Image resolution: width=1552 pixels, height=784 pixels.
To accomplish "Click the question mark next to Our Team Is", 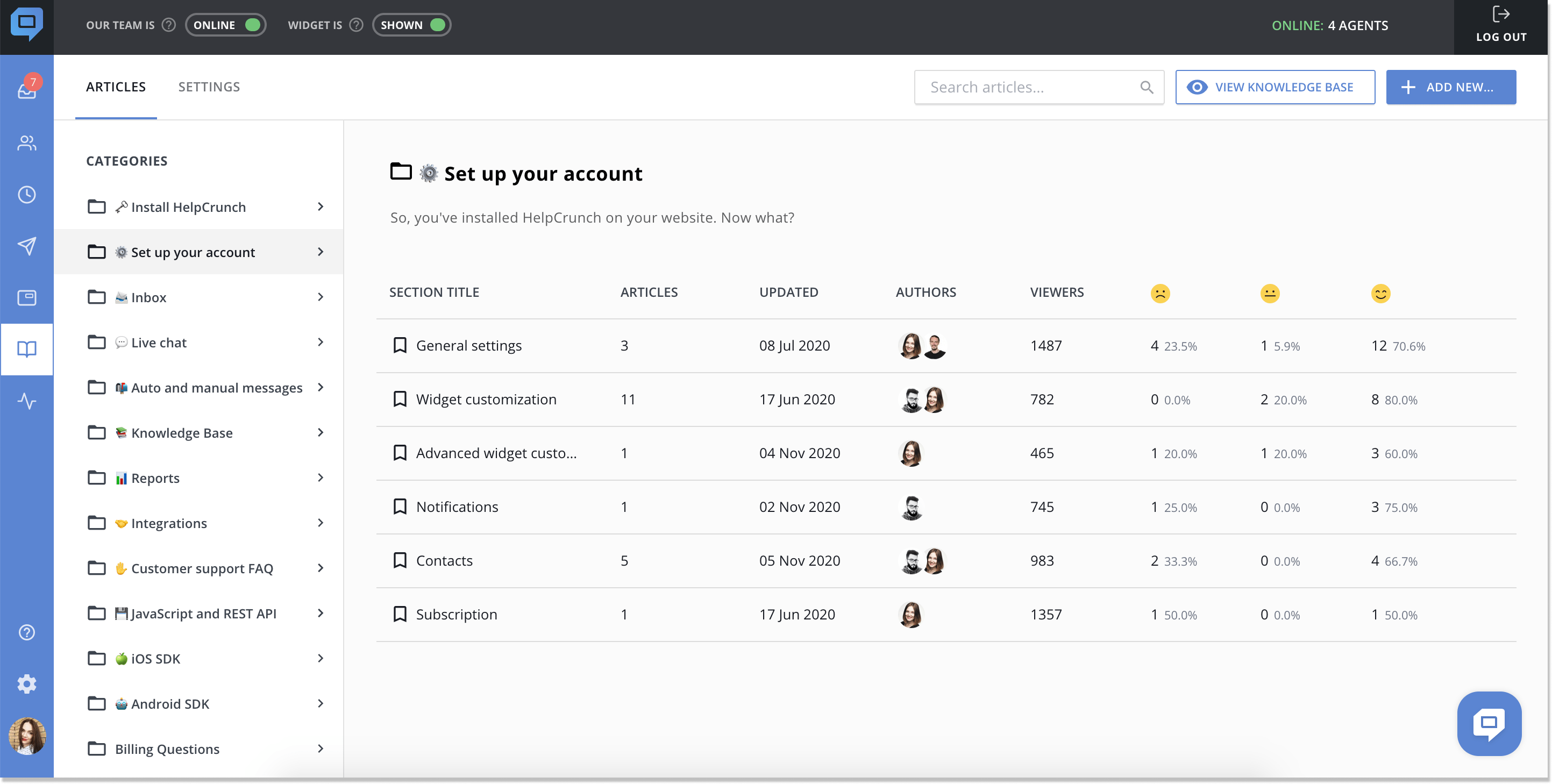I will [x=169, y=25].
